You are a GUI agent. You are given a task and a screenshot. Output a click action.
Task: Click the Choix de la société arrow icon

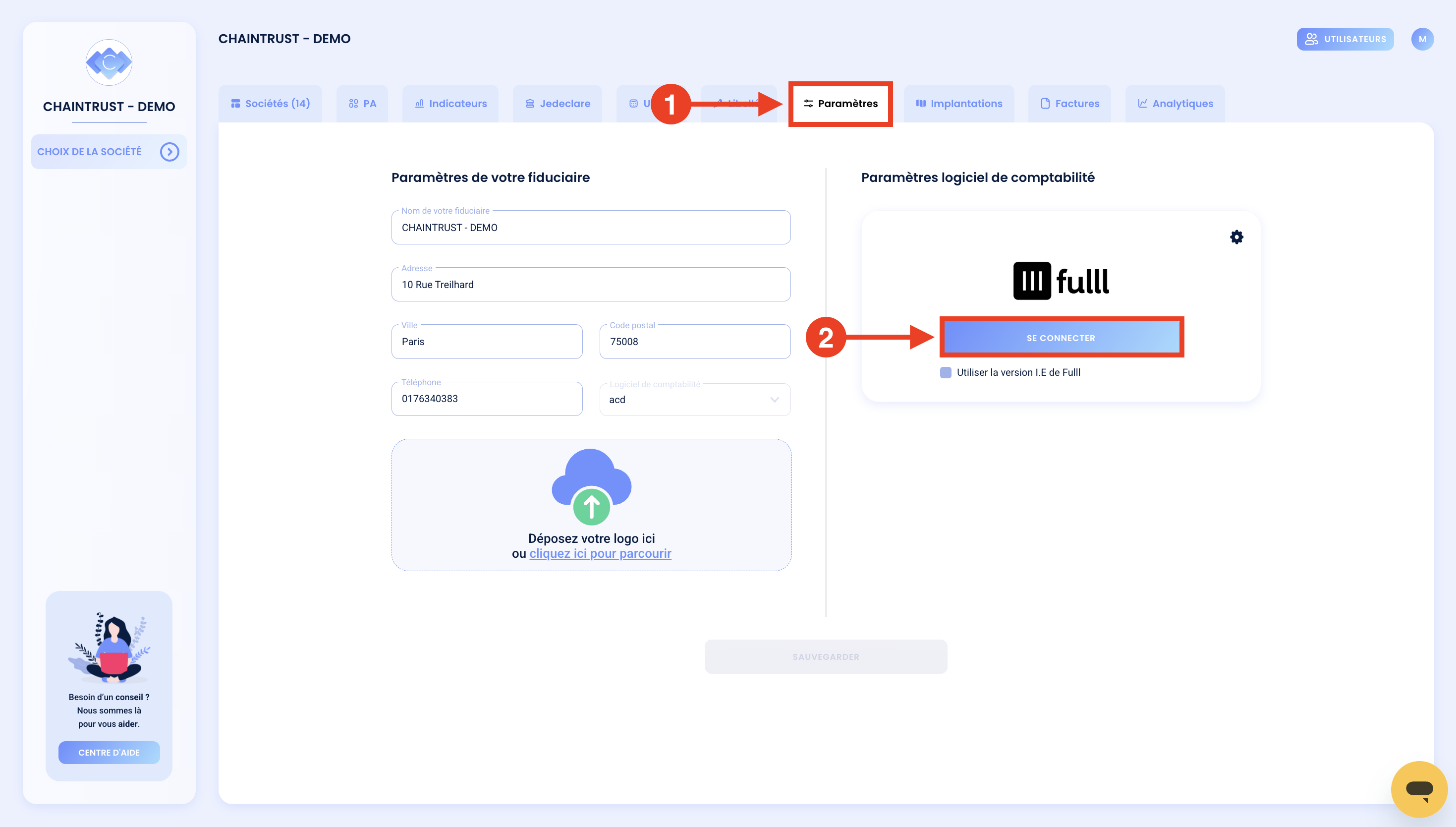[169, 152]
